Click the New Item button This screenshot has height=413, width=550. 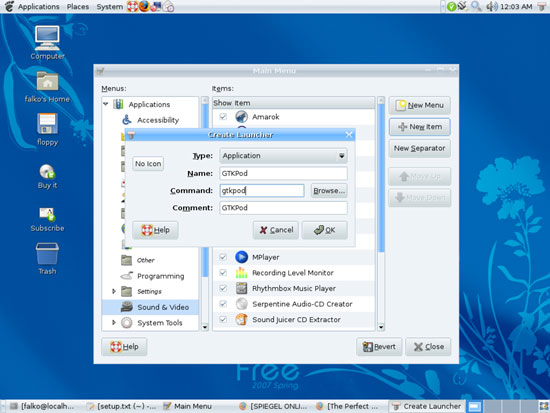pos(420,127)
